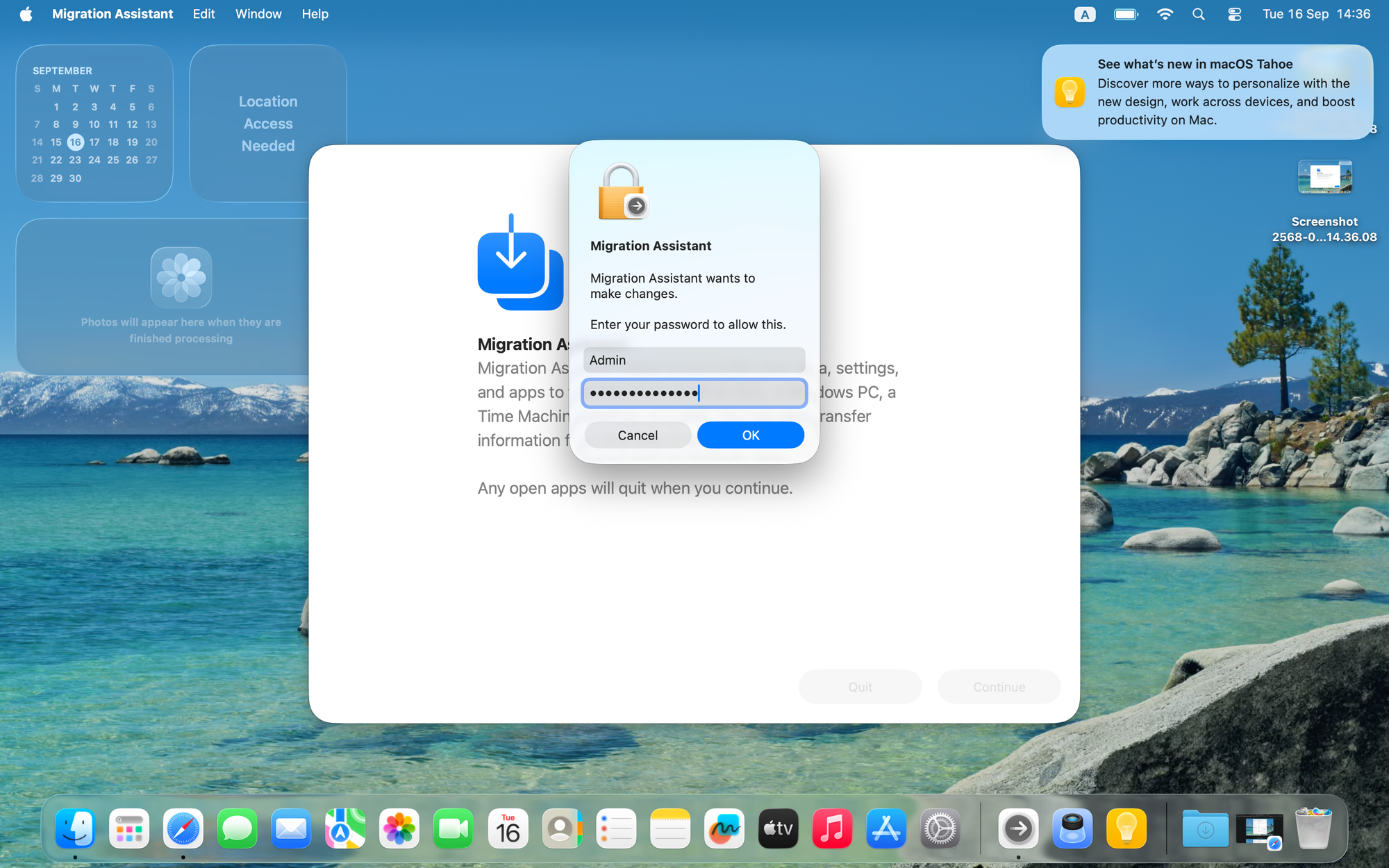Open Contacts app in Dock
1389x868 pixels.
pyautogui.click(x=562, y=828)
